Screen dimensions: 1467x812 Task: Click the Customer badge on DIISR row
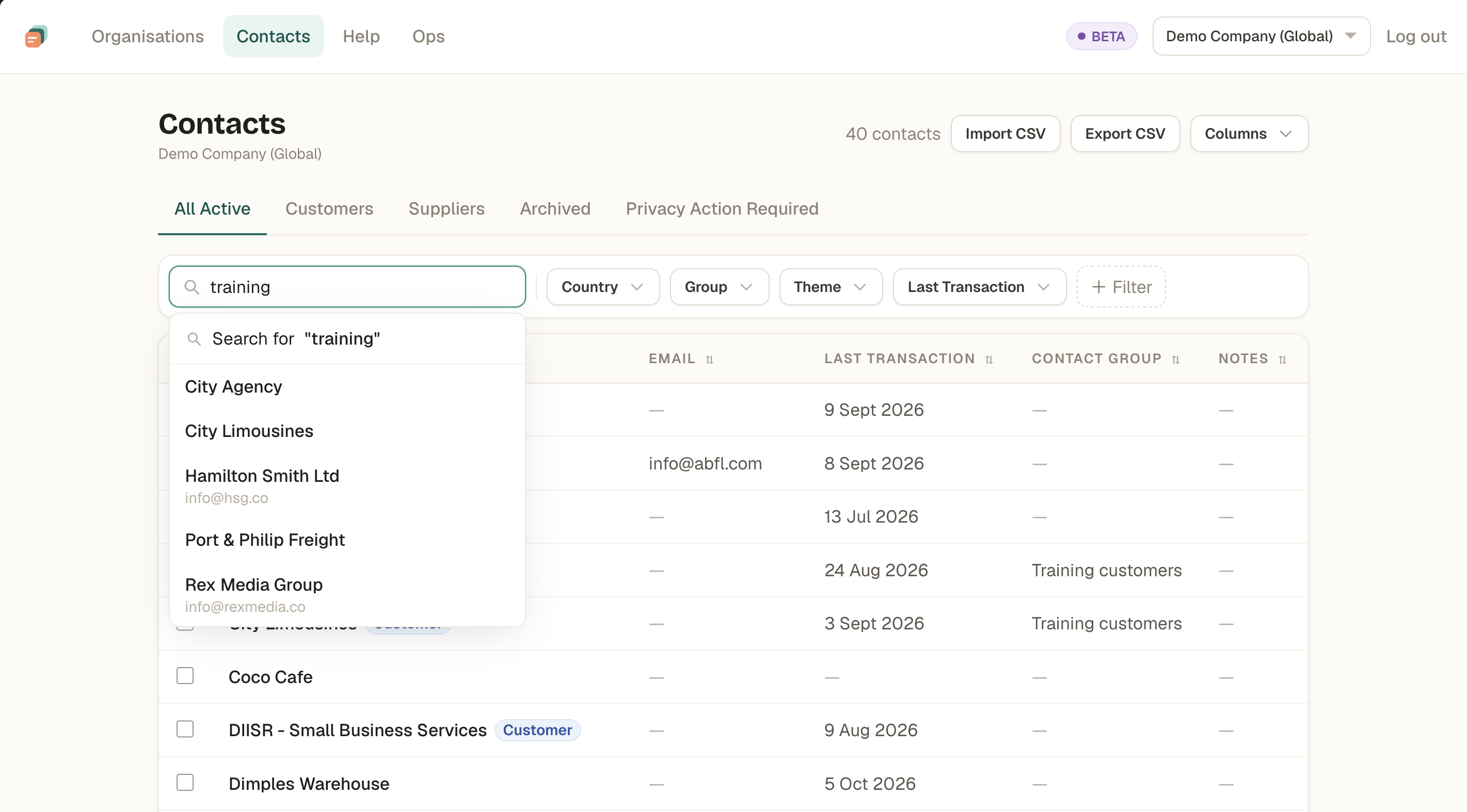(537, 730)
